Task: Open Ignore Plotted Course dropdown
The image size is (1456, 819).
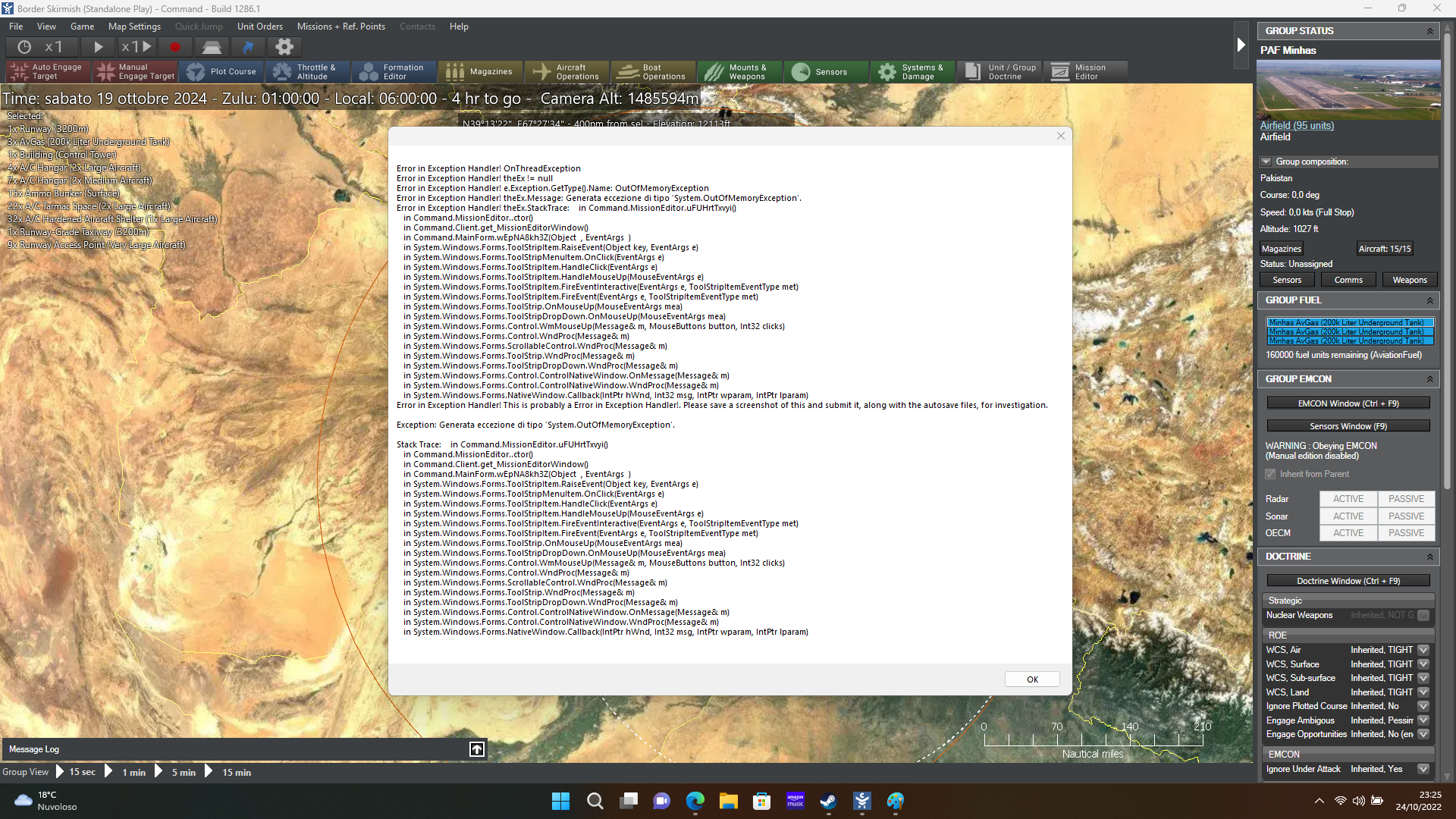Action: (x=1423, y=706)
